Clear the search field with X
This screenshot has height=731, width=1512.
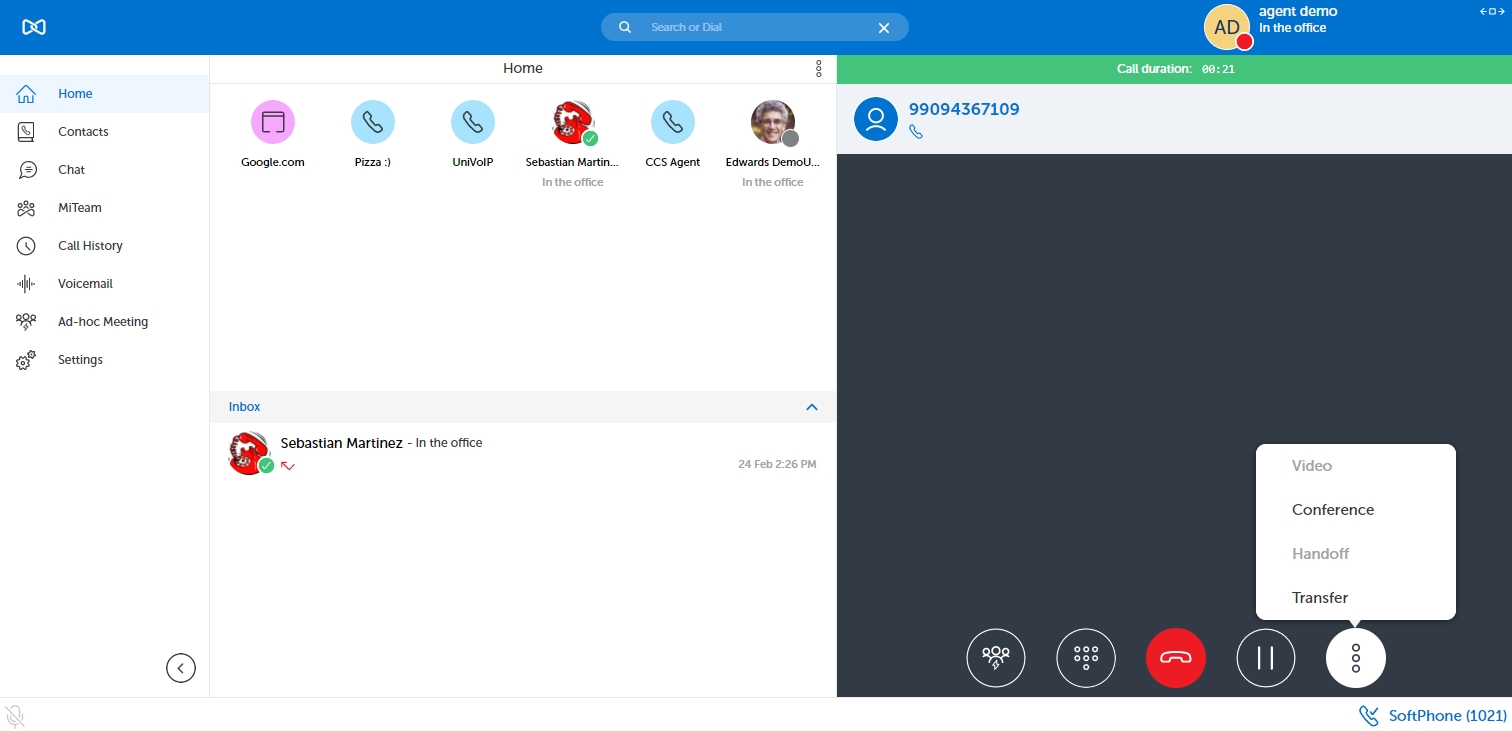click(x=884, y=28)
